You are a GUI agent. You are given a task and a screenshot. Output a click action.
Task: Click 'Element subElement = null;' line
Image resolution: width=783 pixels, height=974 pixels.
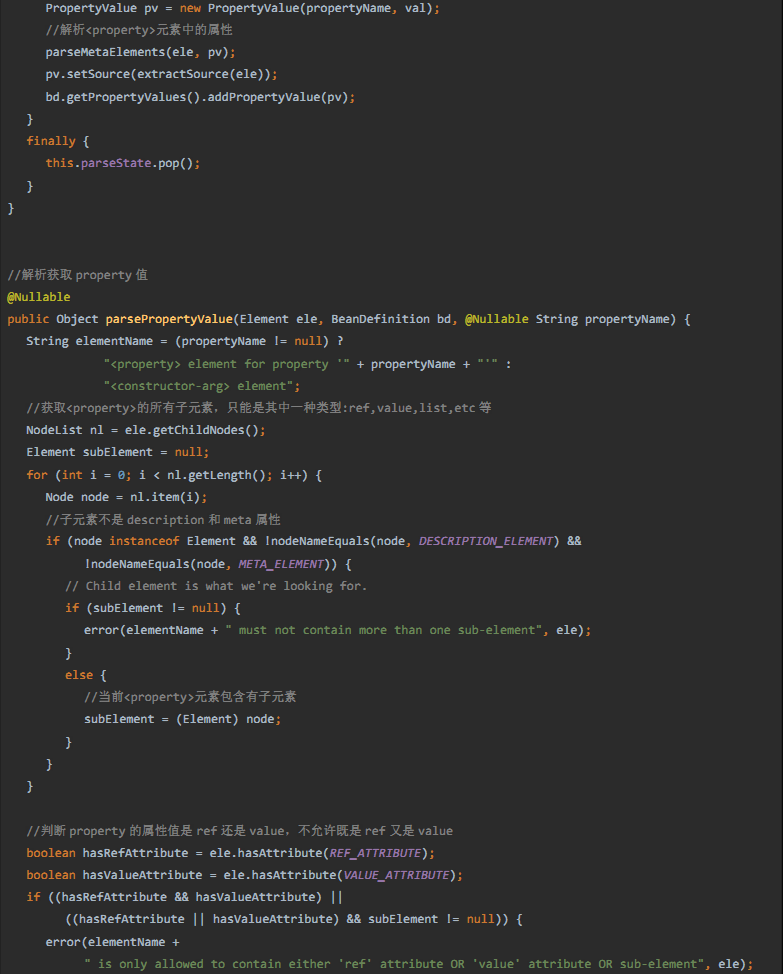coord(117,452)
